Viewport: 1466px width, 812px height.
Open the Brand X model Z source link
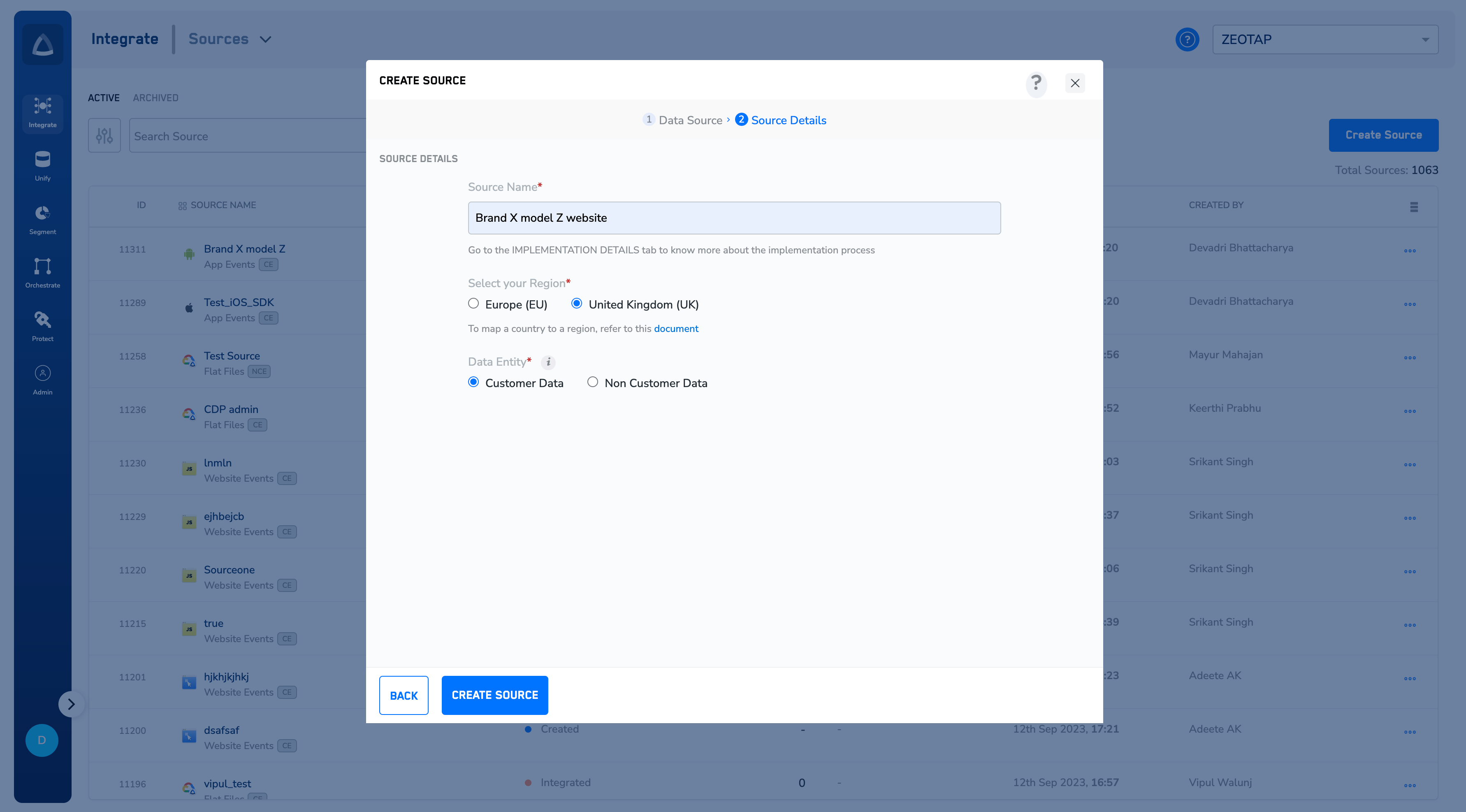[245, 249]
